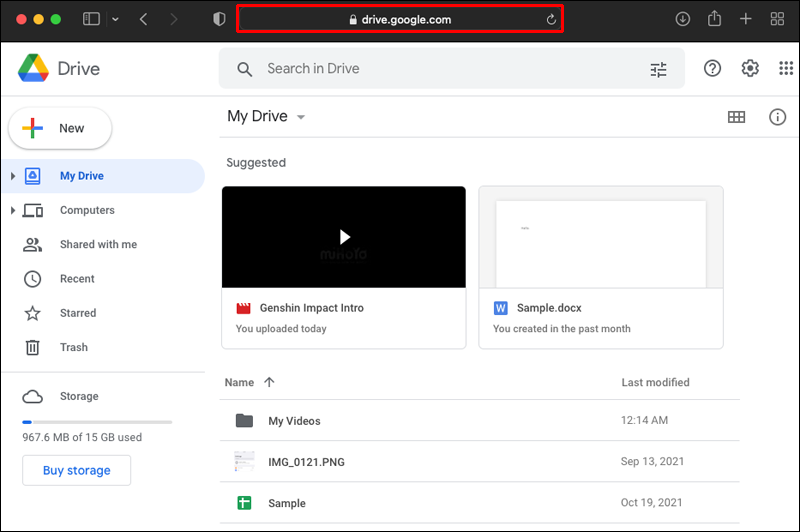The height and width of the screenshot is (532, 800).
Task: Toggle the Safari sidebar
Action: pyautogui.click(x=91, y=19)
